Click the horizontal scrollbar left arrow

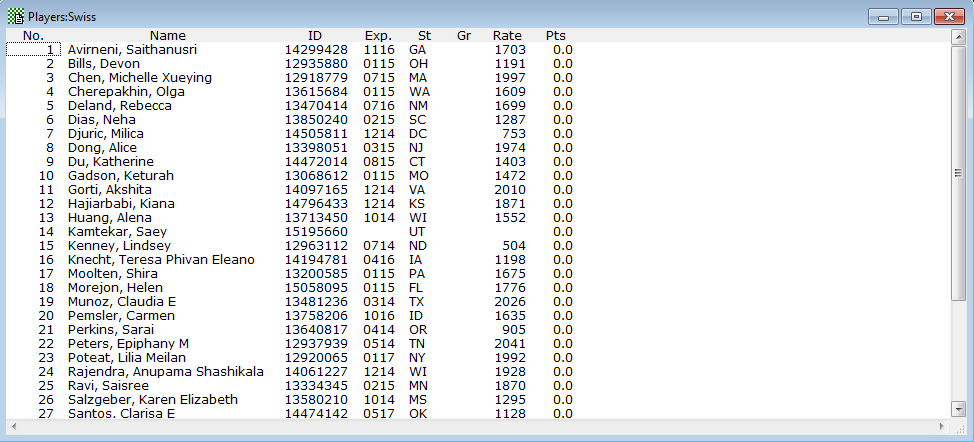coord(14,426)
